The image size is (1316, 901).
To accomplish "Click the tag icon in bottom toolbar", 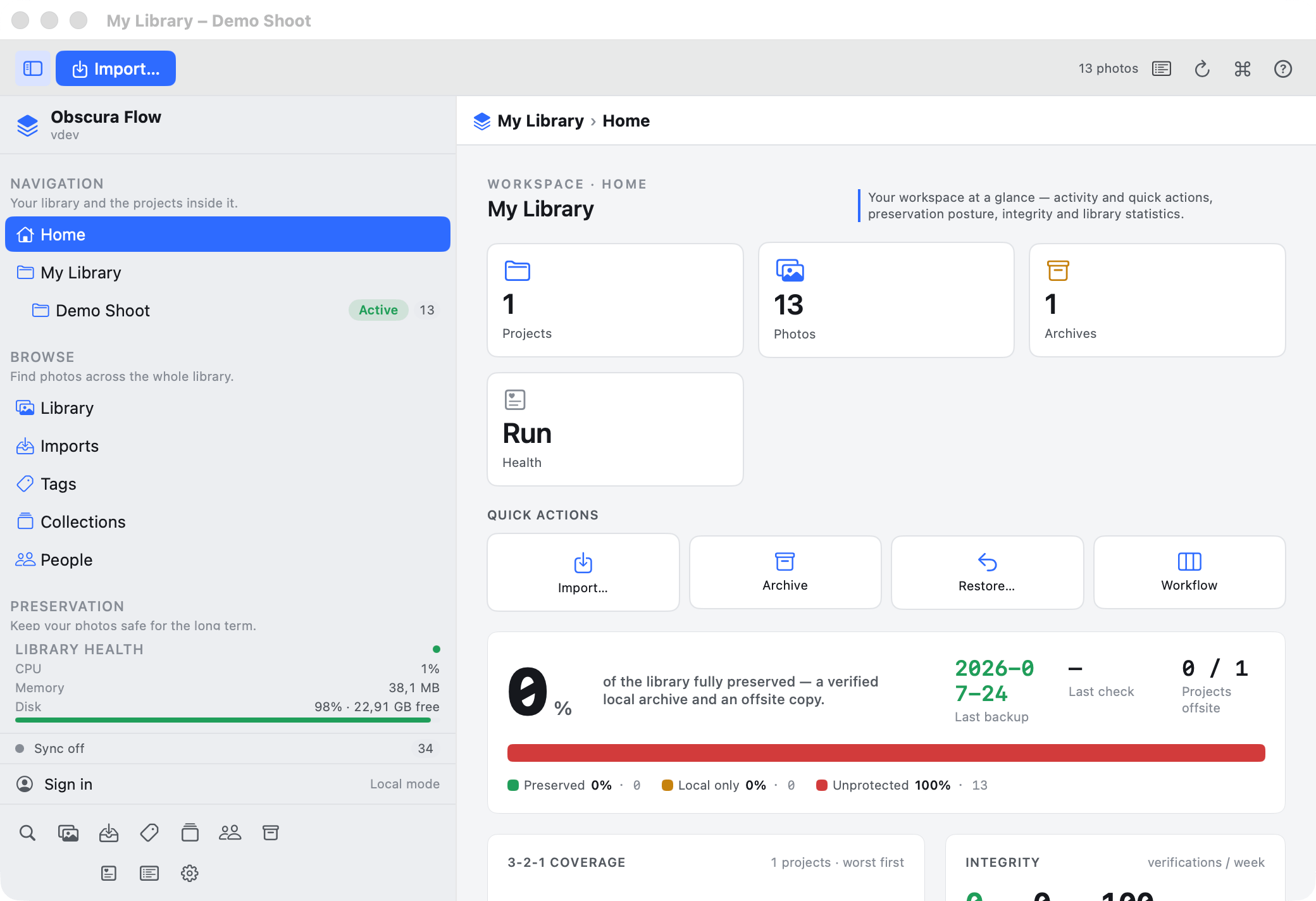I will click(x=149, y=833).
